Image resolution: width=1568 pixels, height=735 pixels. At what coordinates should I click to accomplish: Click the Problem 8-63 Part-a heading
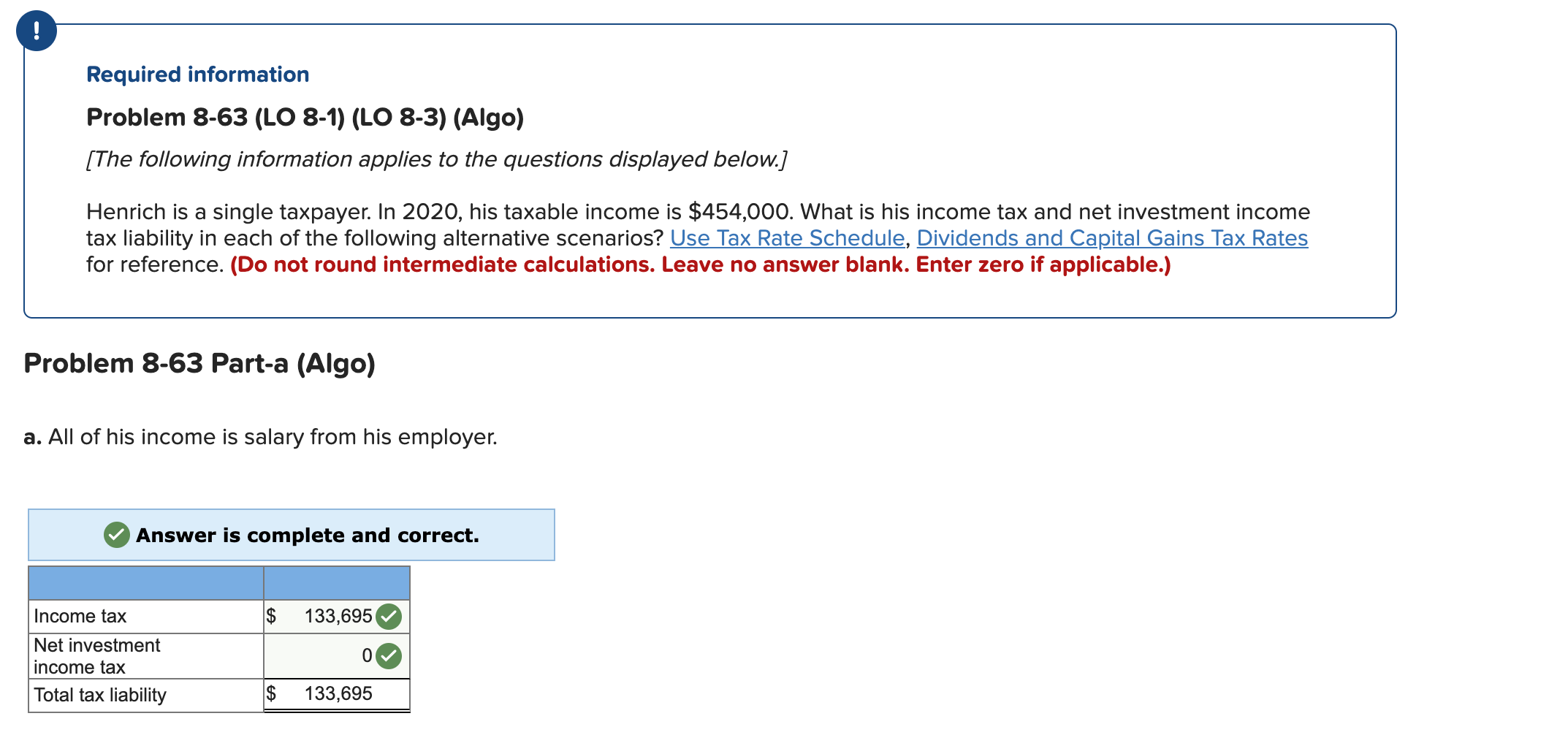[x=199, y=363]
